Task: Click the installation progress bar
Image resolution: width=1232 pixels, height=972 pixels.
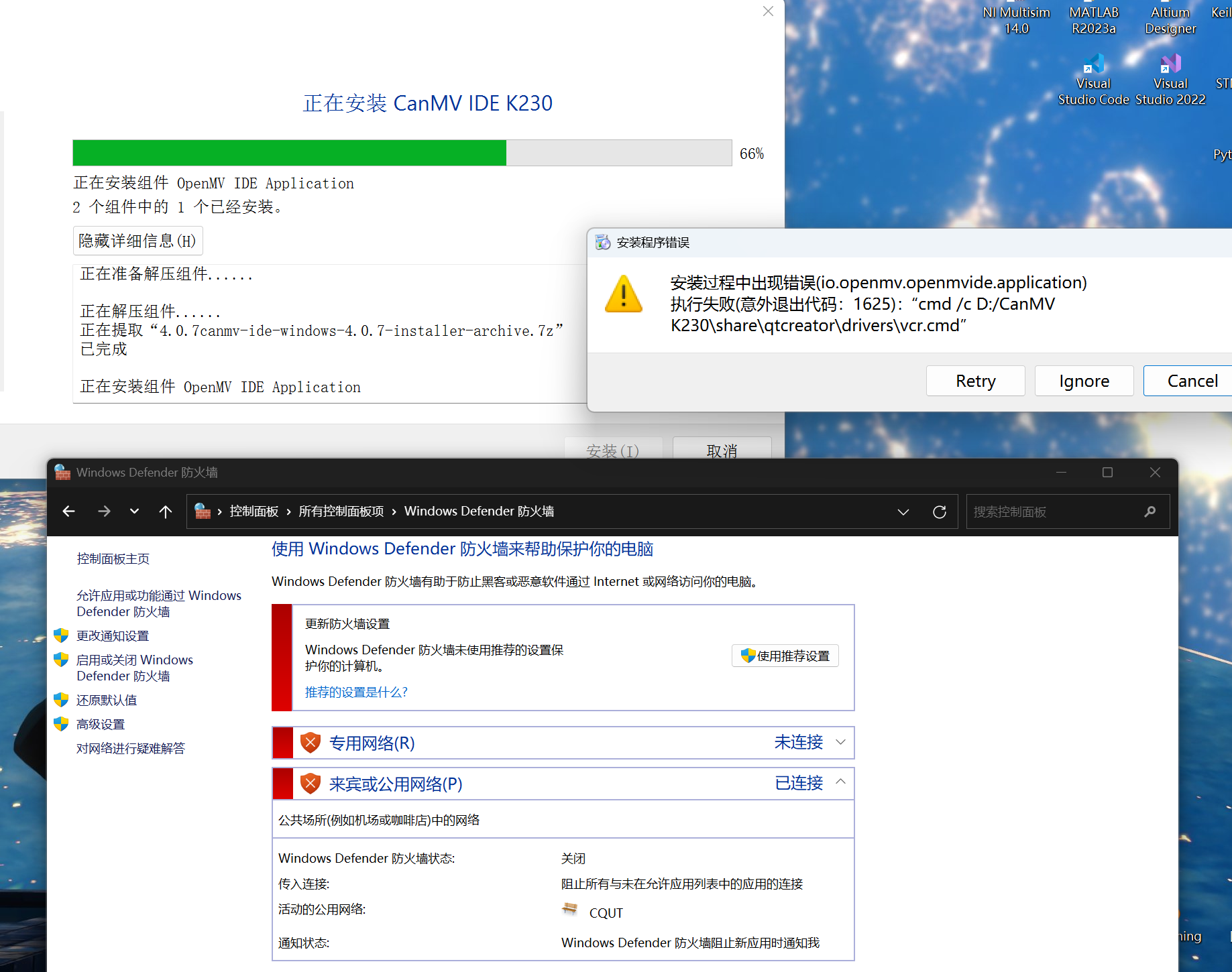Action: [402, 153]
